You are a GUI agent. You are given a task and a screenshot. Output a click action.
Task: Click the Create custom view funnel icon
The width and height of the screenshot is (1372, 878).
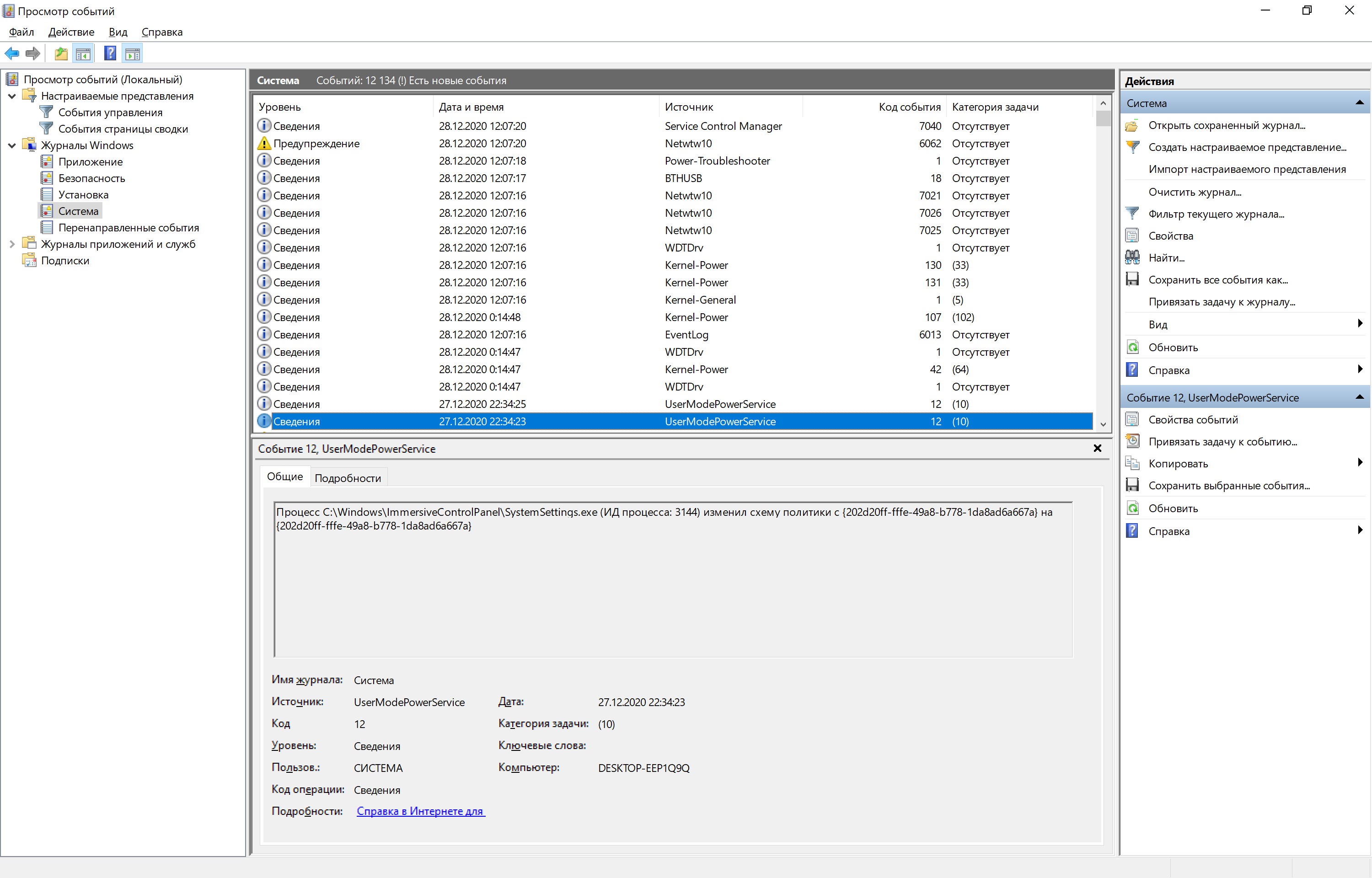[x=1132, y=147]
